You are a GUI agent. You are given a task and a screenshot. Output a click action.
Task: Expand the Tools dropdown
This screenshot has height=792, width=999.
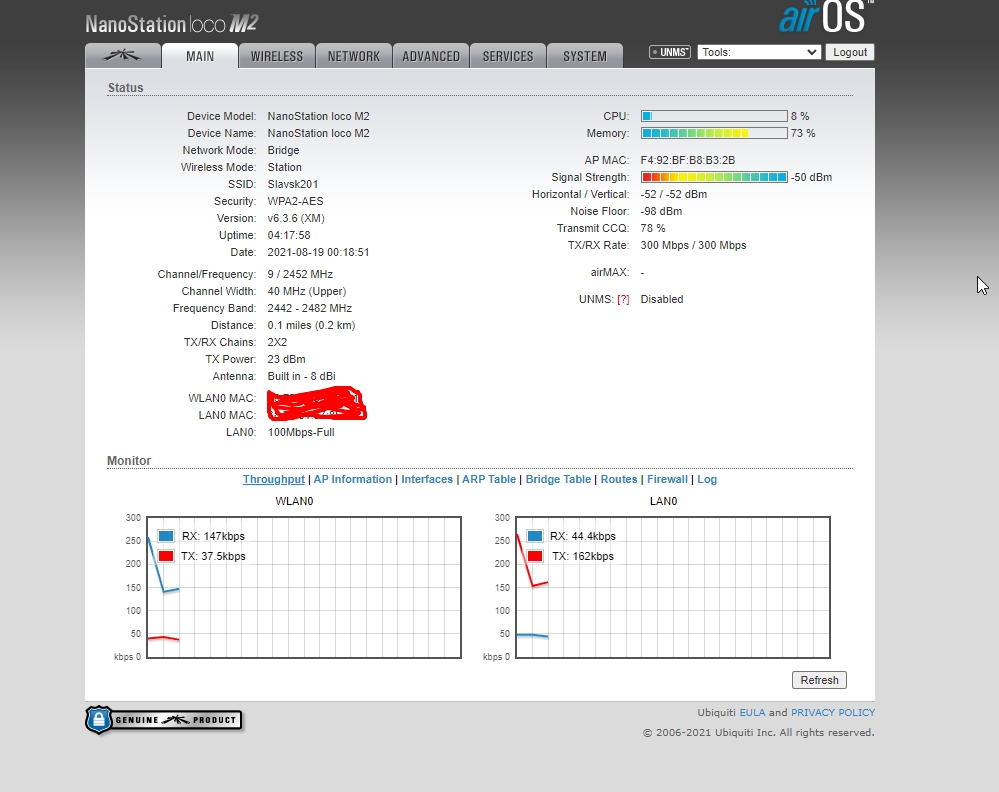759,52
